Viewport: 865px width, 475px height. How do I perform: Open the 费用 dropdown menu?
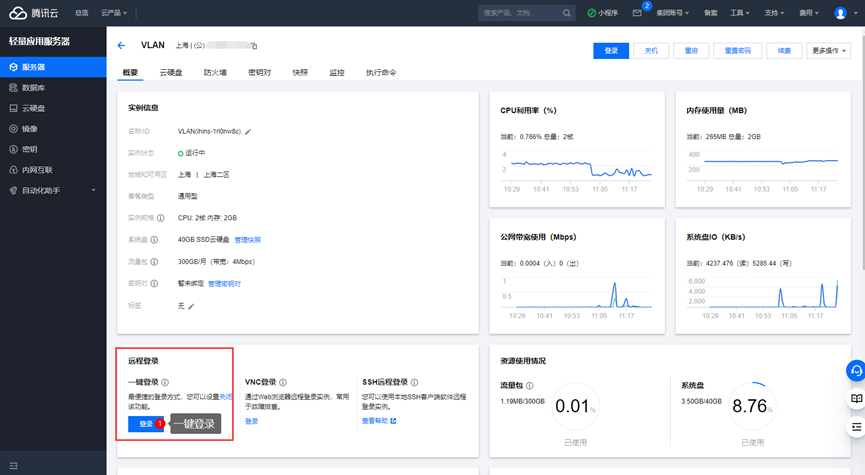point(809,13)
